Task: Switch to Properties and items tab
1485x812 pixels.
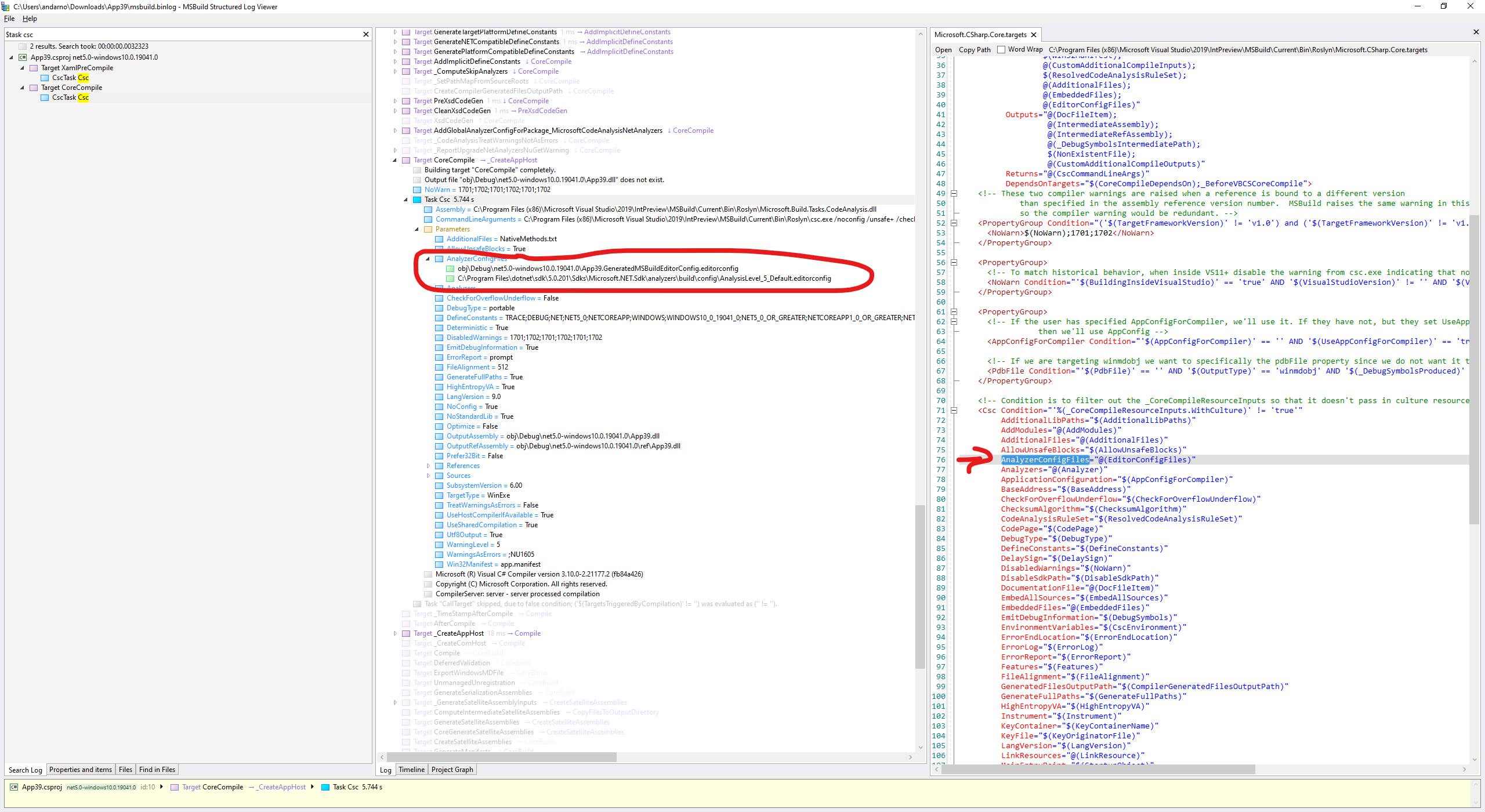Action: click(81, 770)
